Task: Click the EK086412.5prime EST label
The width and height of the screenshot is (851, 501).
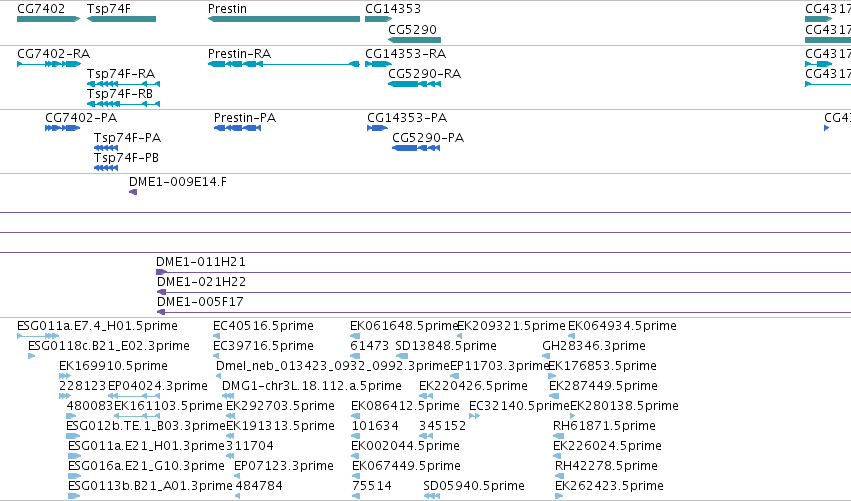Action: click(405, 406)
